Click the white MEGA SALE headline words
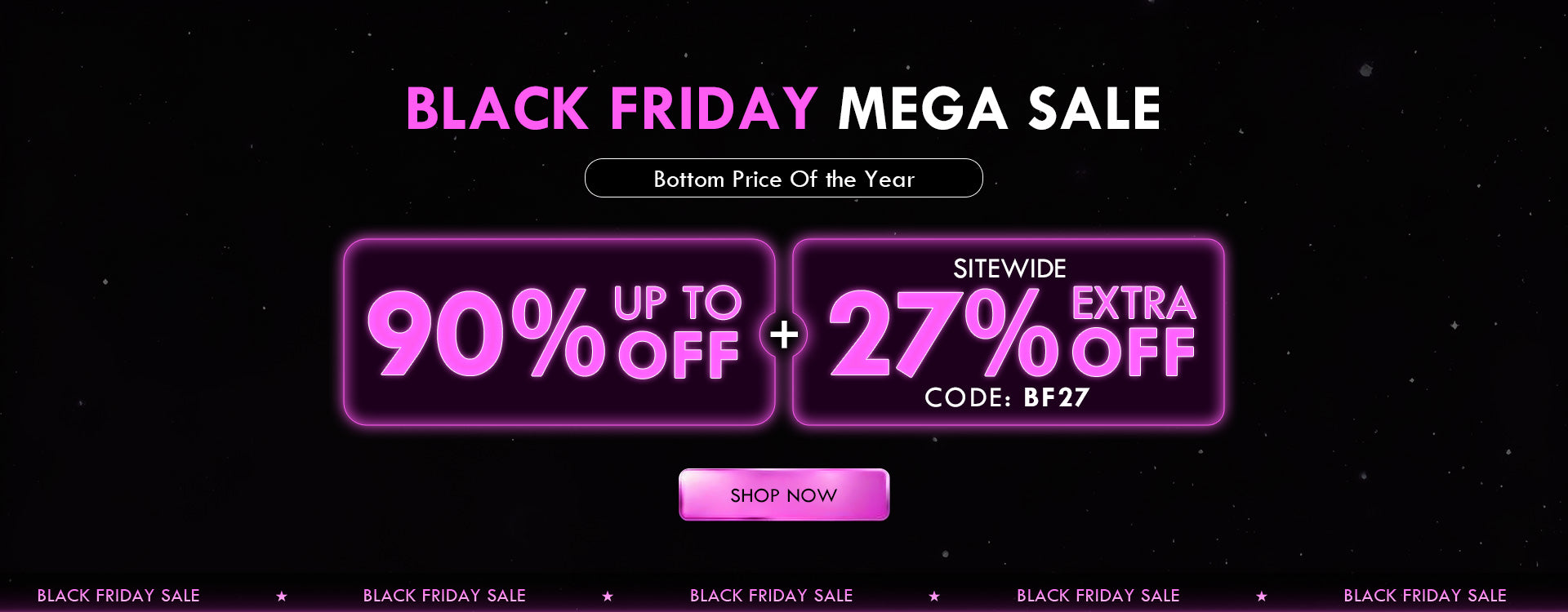This screenshot has height=612, width=1568. 999,109
